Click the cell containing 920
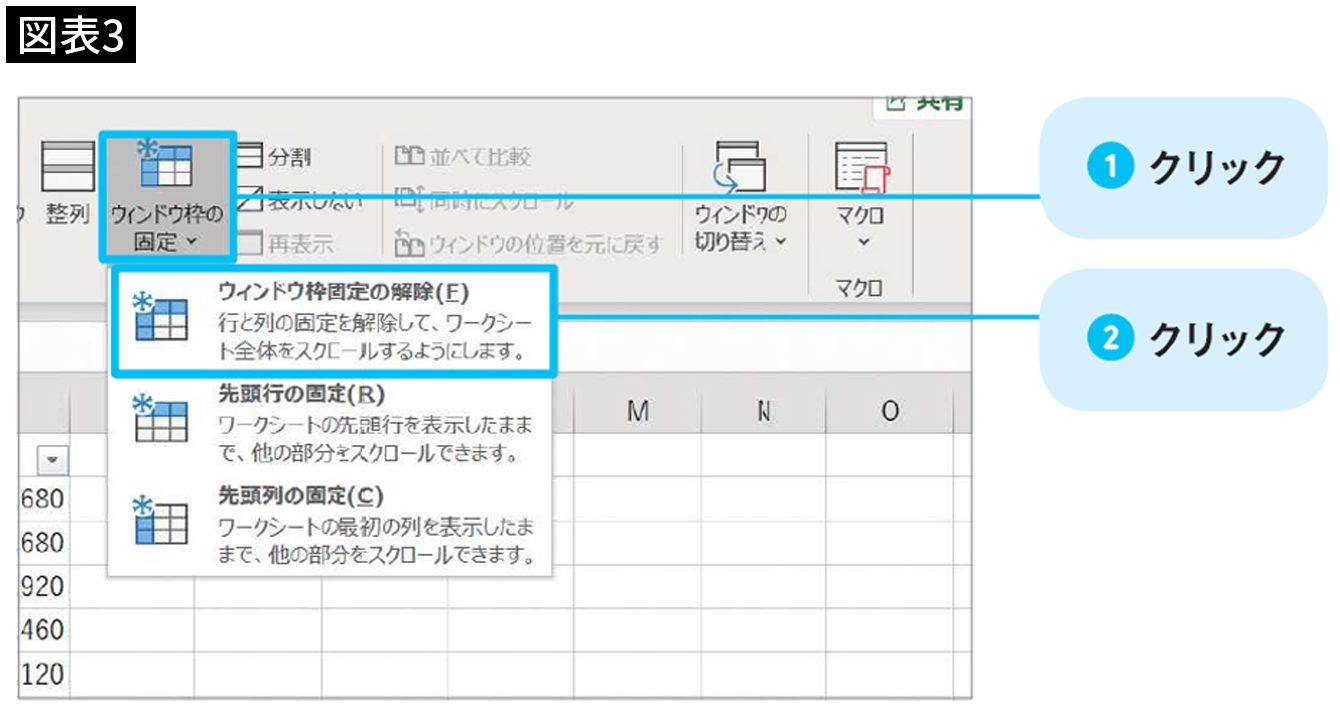 click(x=43, y=586)
